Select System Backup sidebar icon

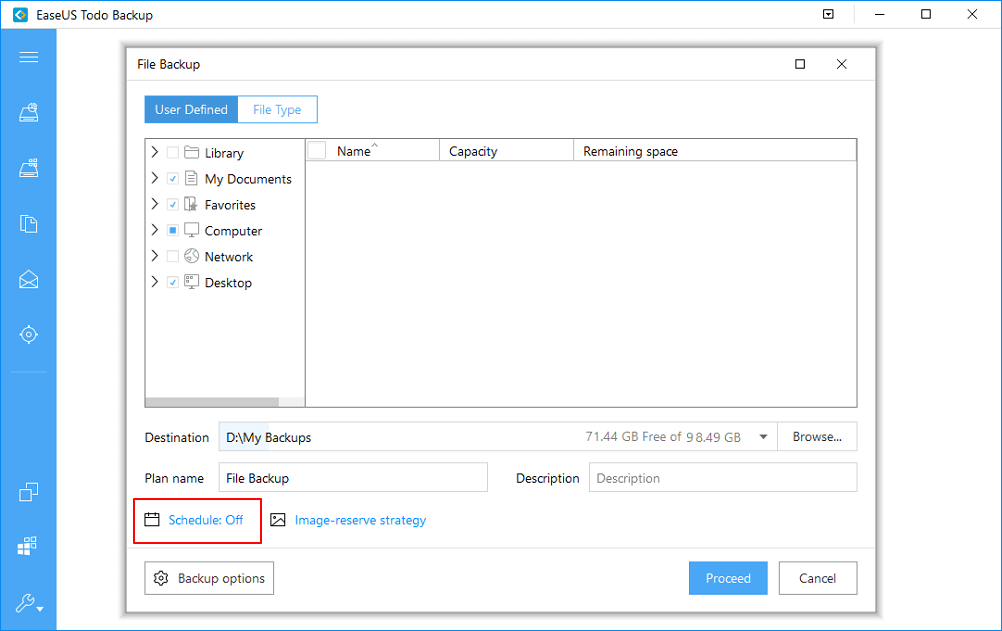[x=29, y=168]
